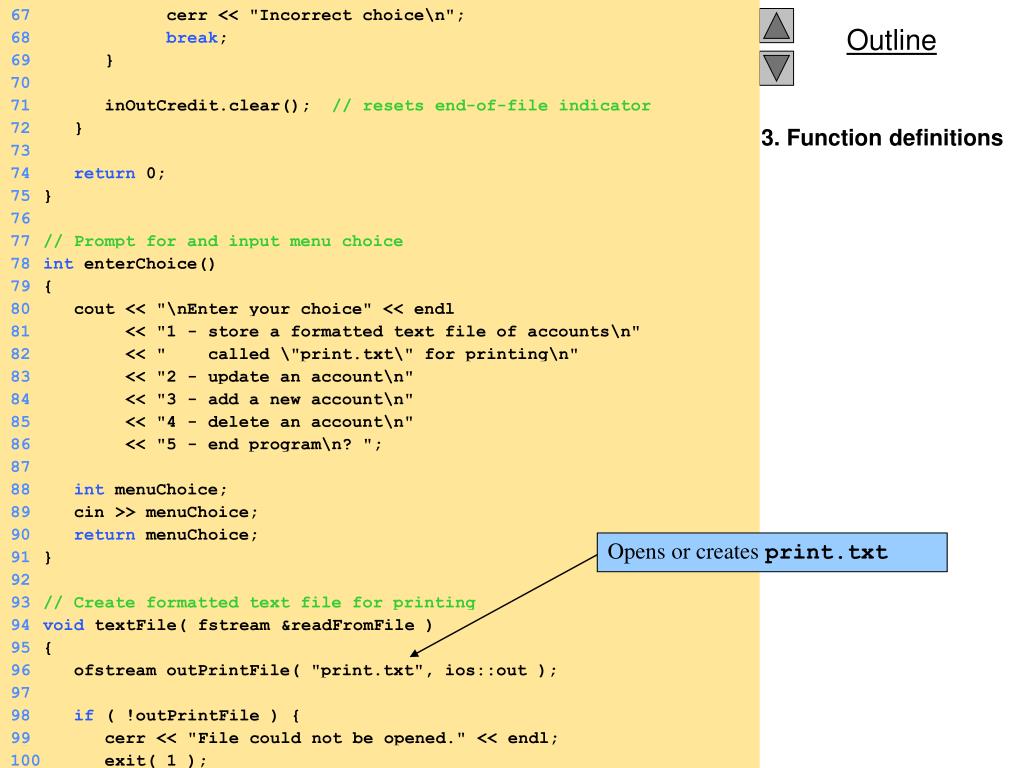Click the up arrow navigation button
The width and height of the screenshot is (1024, 768).
click(x=776, y=25)
